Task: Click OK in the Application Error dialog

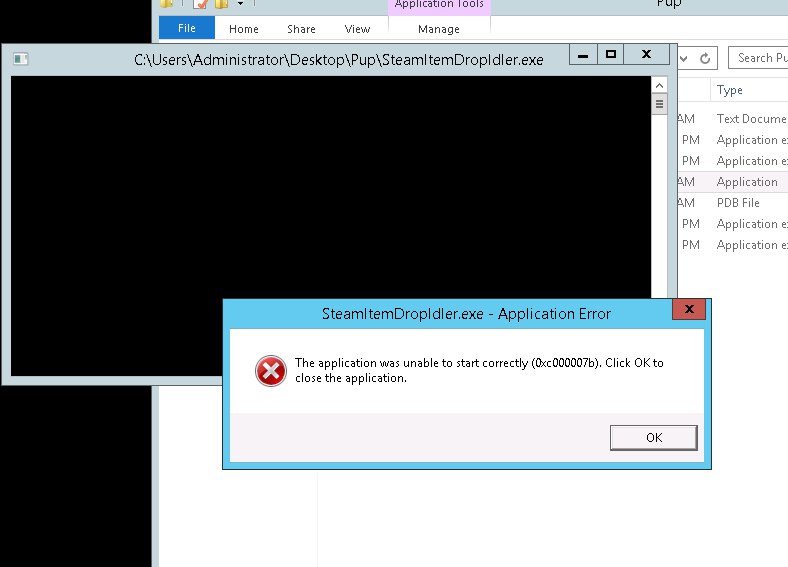Action: (x=653, y=438)
